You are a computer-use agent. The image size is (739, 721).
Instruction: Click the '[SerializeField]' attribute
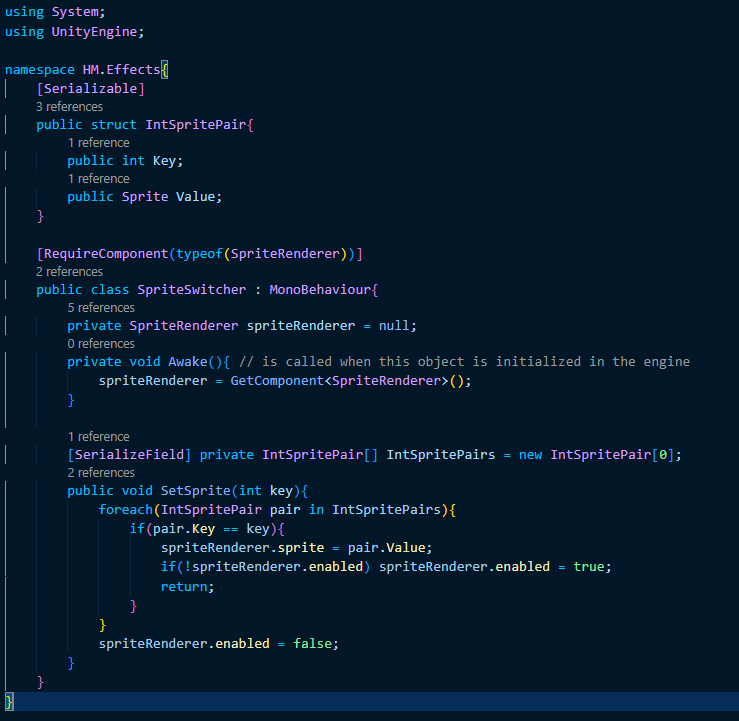pos(129,455)
